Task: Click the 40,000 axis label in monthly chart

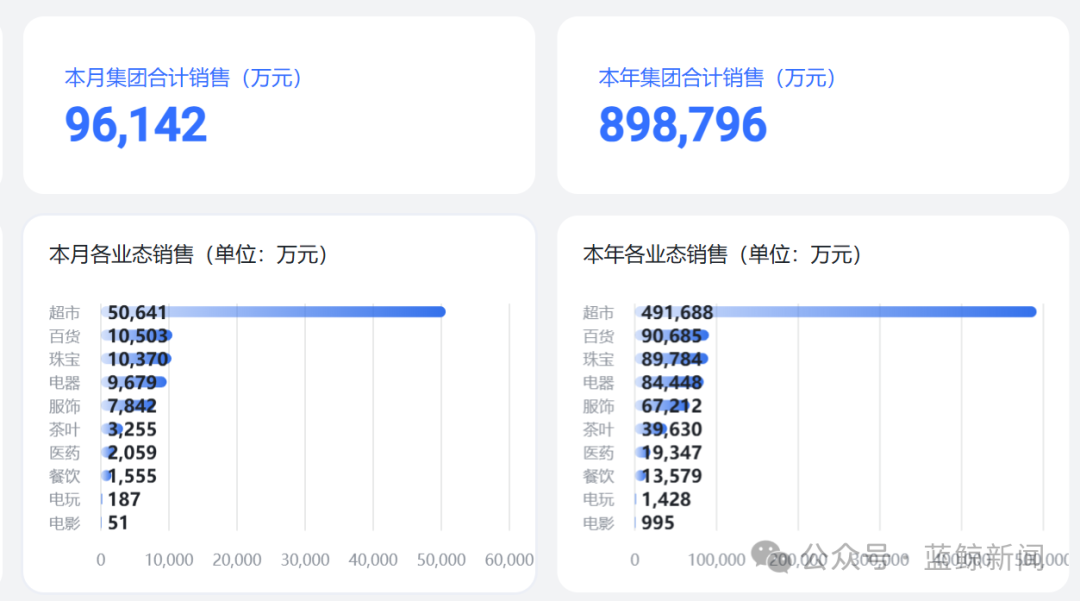Action: 373,560
